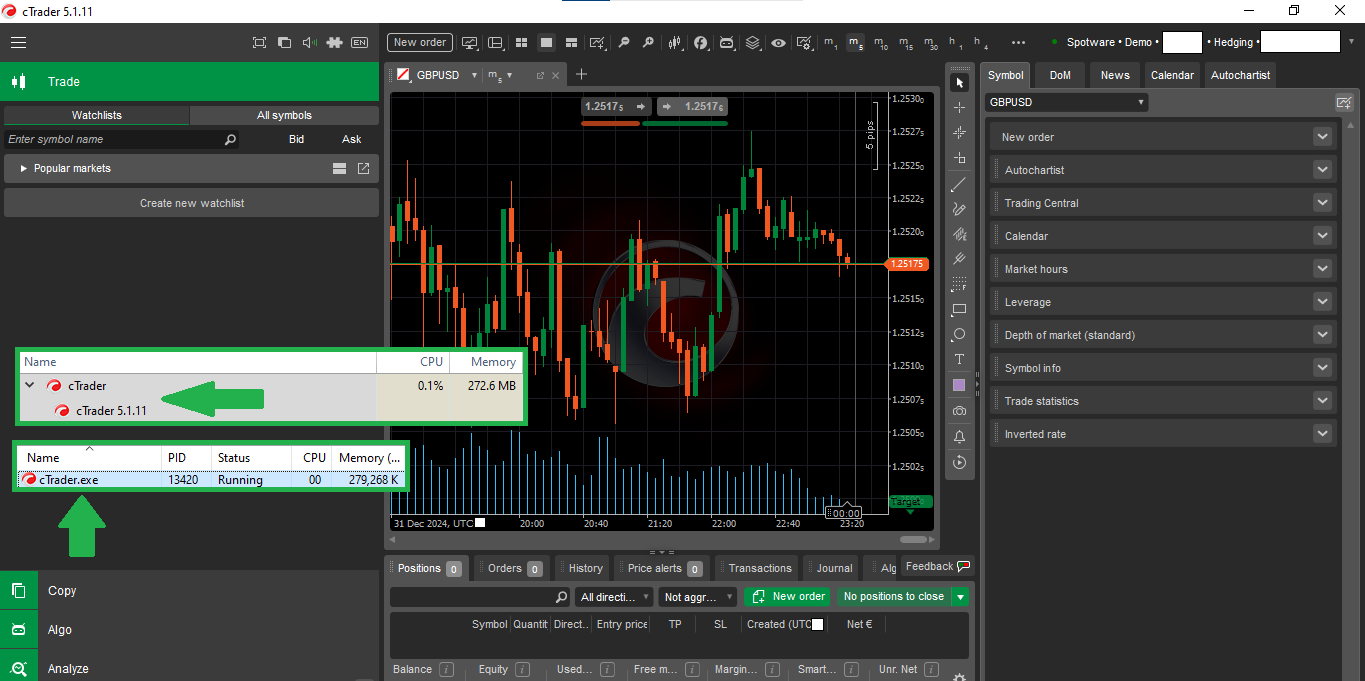Expand the Inverted rate section
This screenshot has height=681, width=1365.
1323,434
